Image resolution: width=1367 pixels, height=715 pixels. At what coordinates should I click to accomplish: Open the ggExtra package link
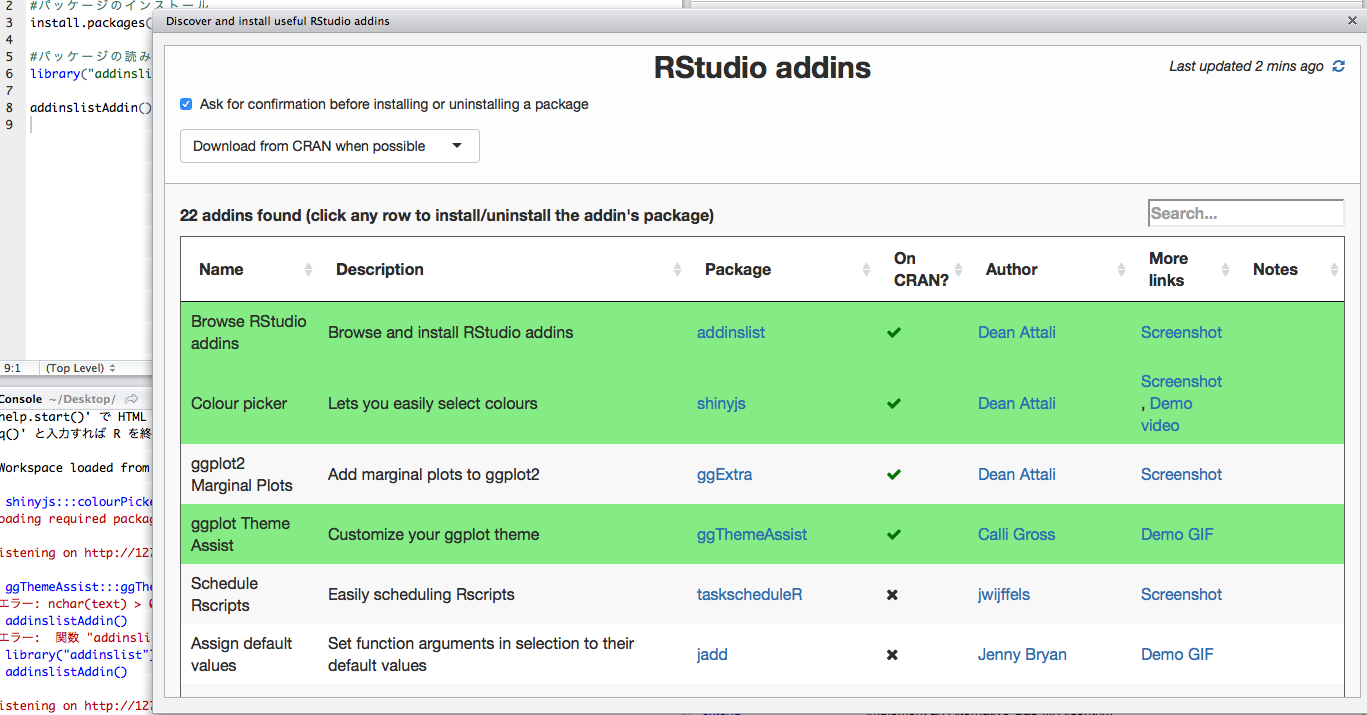point(724,474)
